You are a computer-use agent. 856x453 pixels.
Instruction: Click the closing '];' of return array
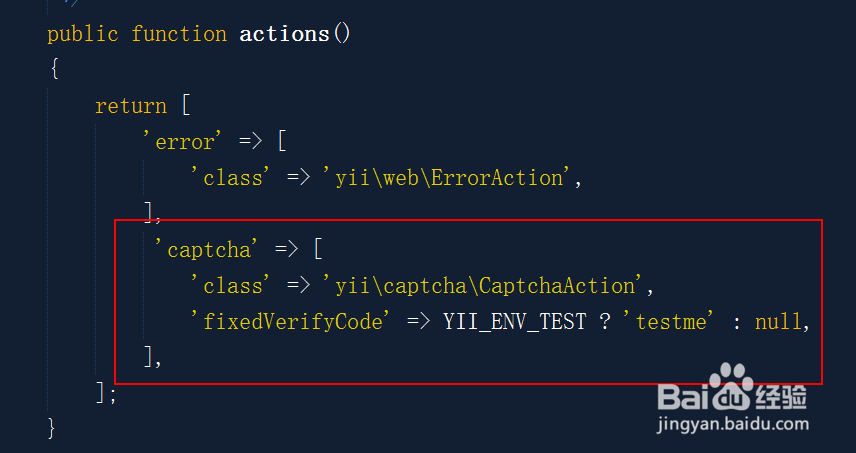click(106, 393)
